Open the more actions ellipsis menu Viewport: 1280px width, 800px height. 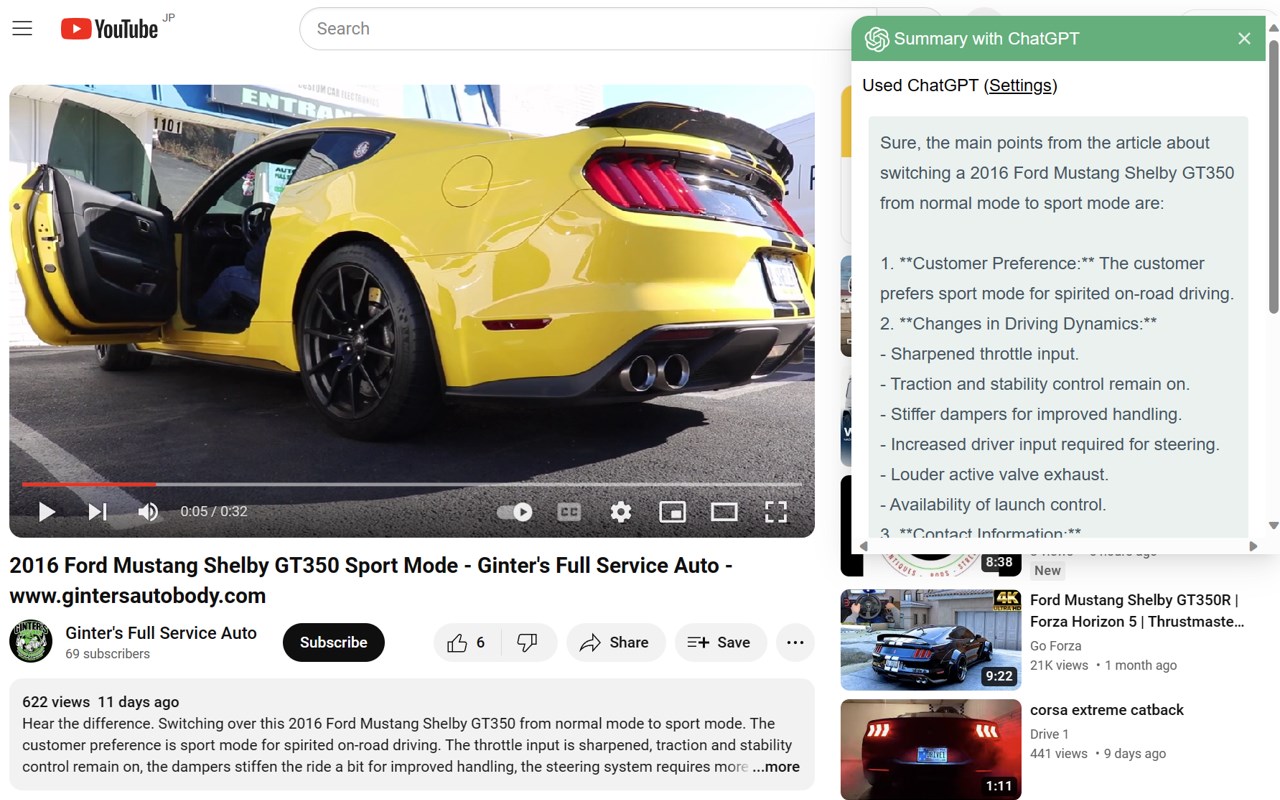coord(795,642)
